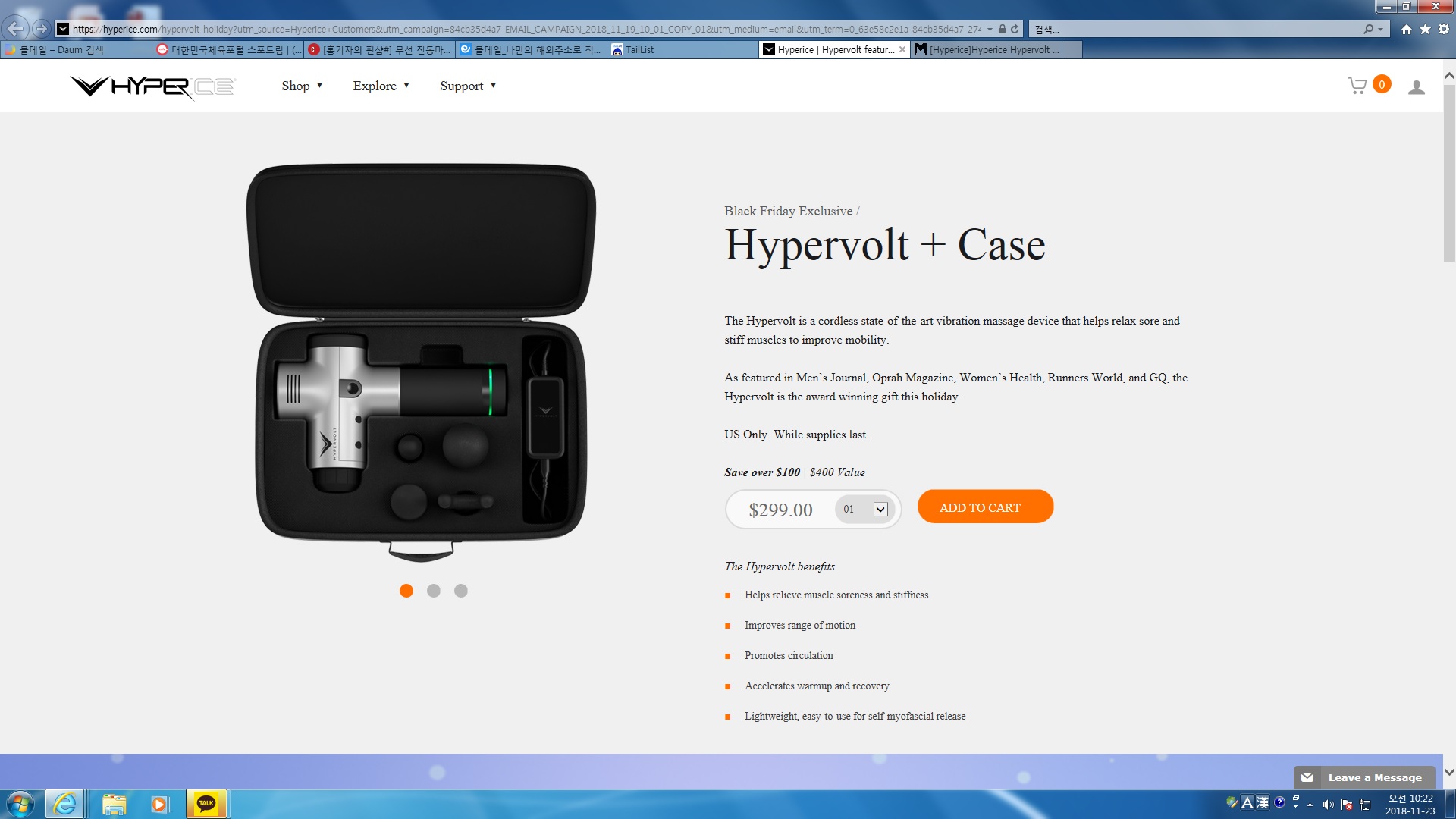Switch to the Daum search tab
The image size is (1456, 819).
point(76,50)
